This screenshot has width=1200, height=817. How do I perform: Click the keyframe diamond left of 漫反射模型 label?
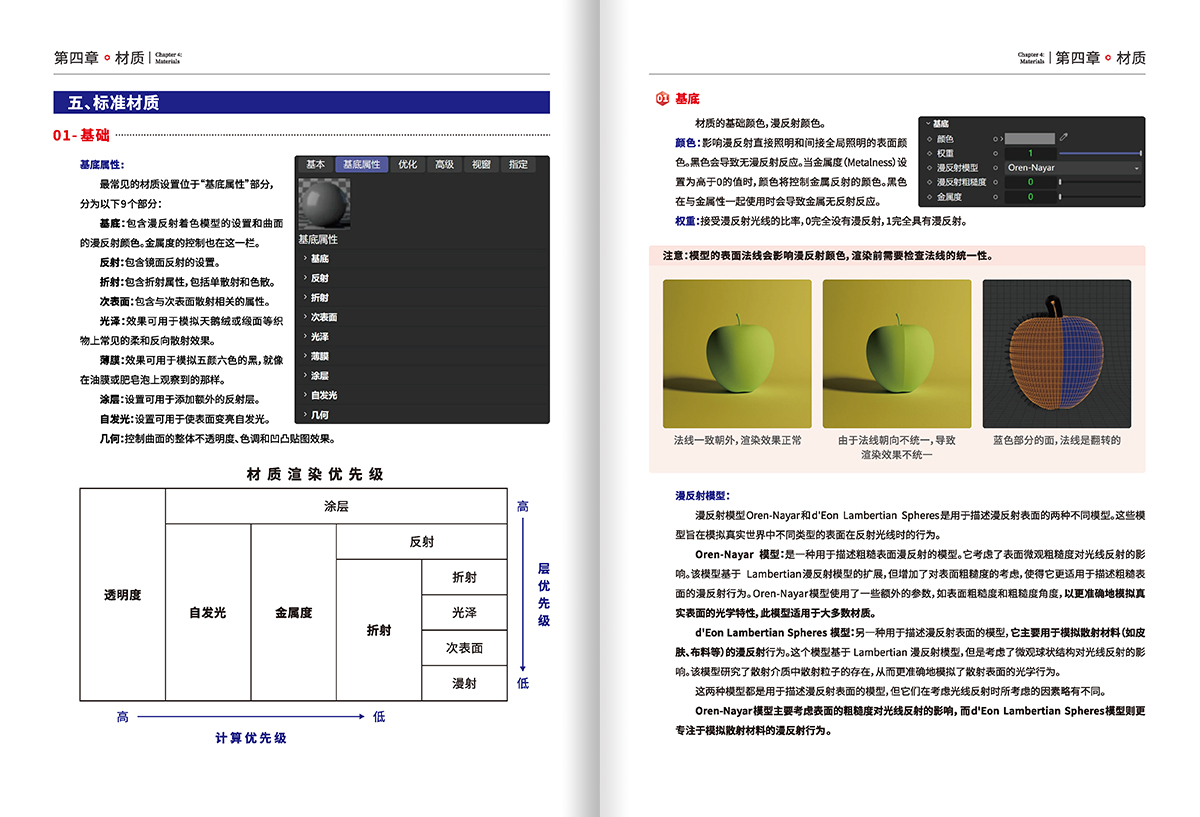pos(930,168)
